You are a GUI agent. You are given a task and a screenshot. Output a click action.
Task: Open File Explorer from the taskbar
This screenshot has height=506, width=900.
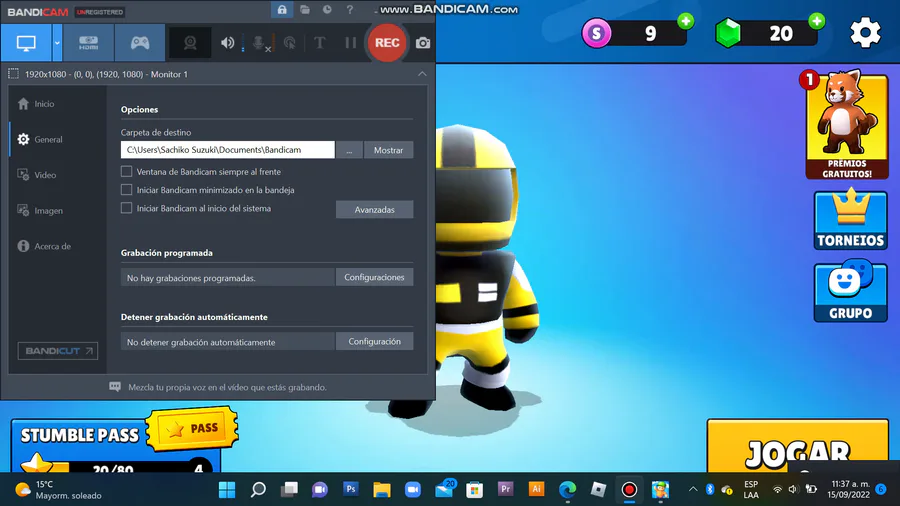click(x=382, y=489)
